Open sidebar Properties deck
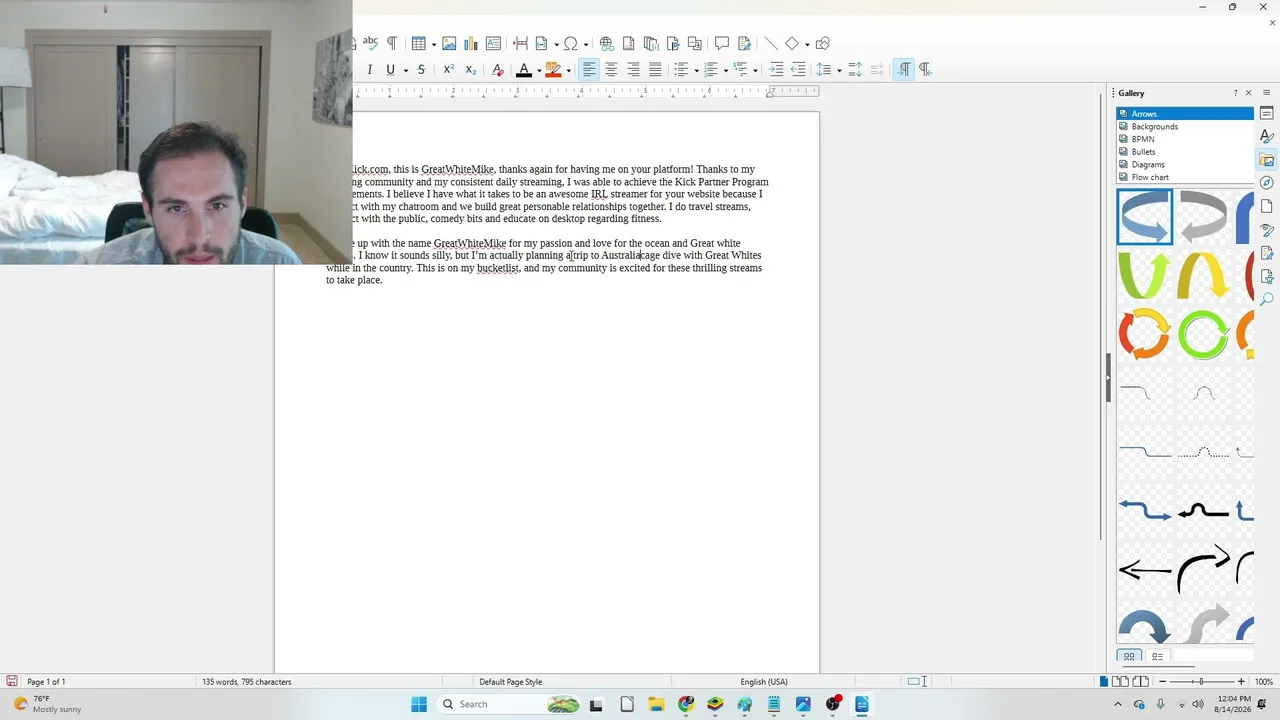The height and width of the screenshot is (720, 1280). (1267, 114)
